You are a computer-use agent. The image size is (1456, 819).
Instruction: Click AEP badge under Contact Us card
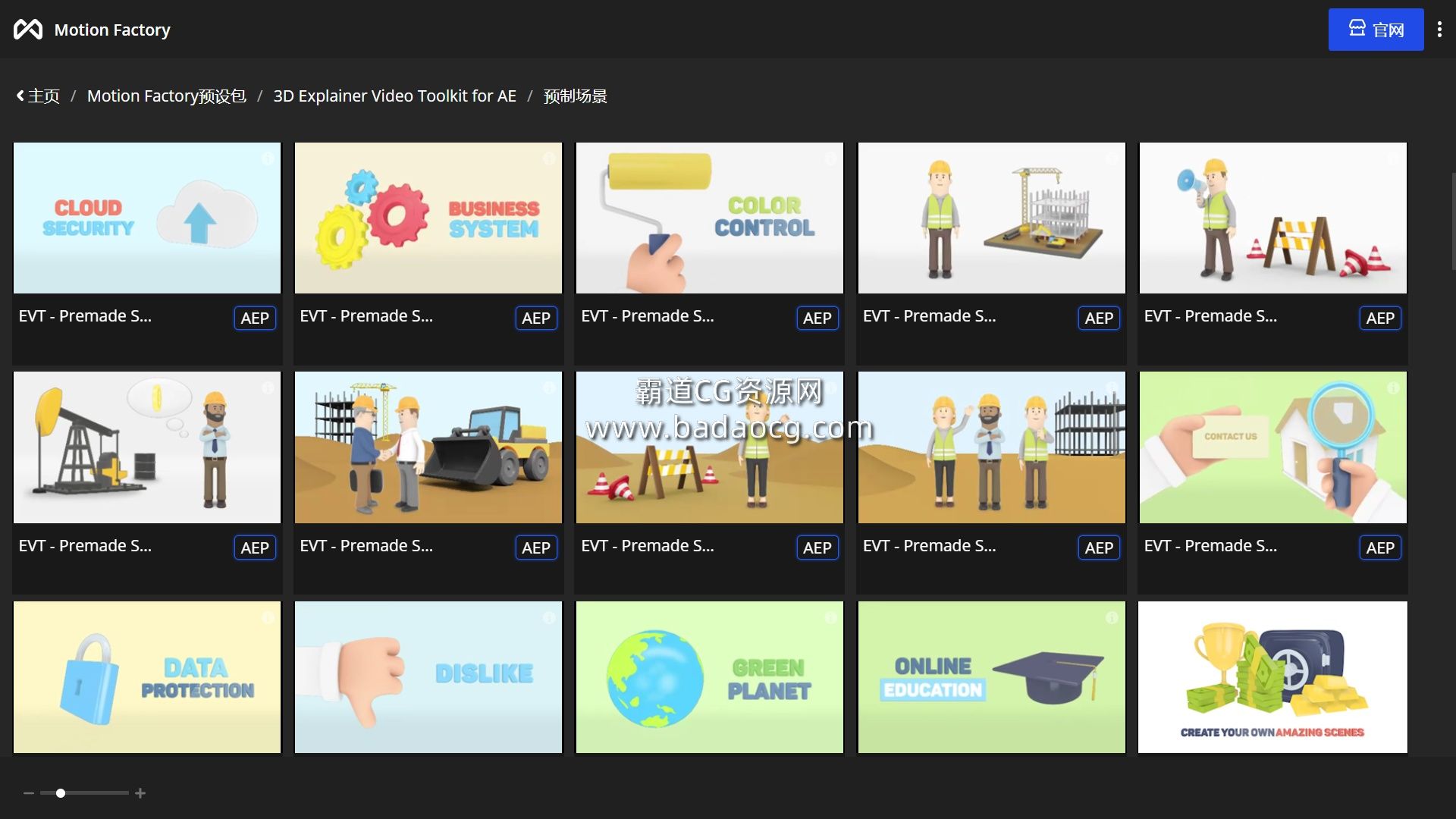[x=1380, y=548]
